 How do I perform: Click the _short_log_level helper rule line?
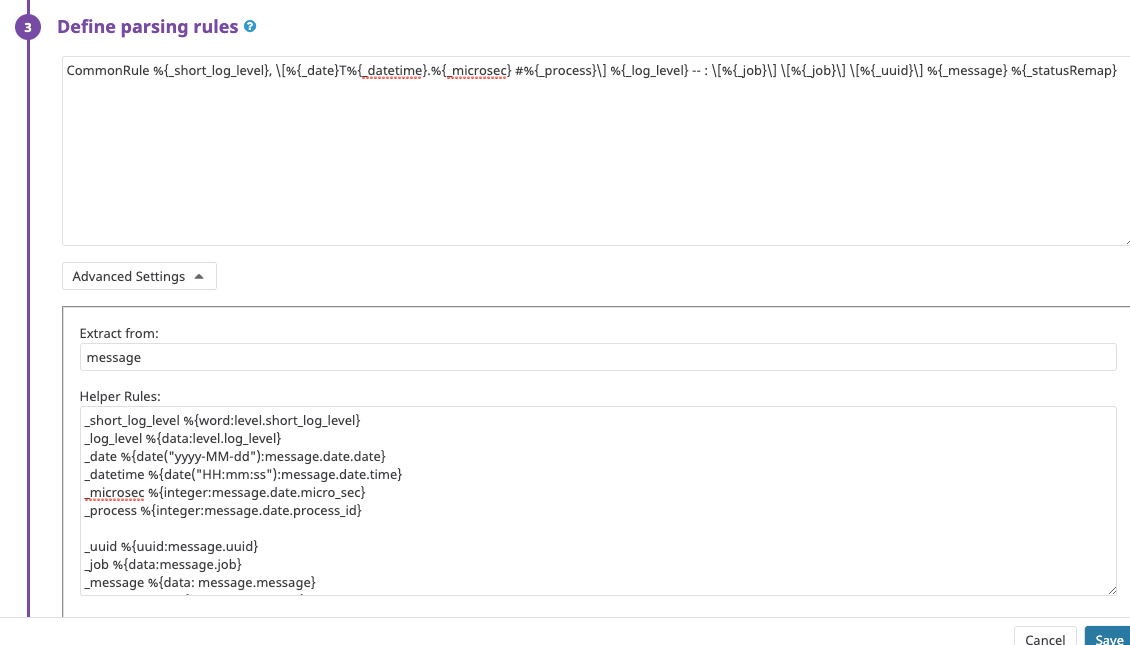click(223, 419)
